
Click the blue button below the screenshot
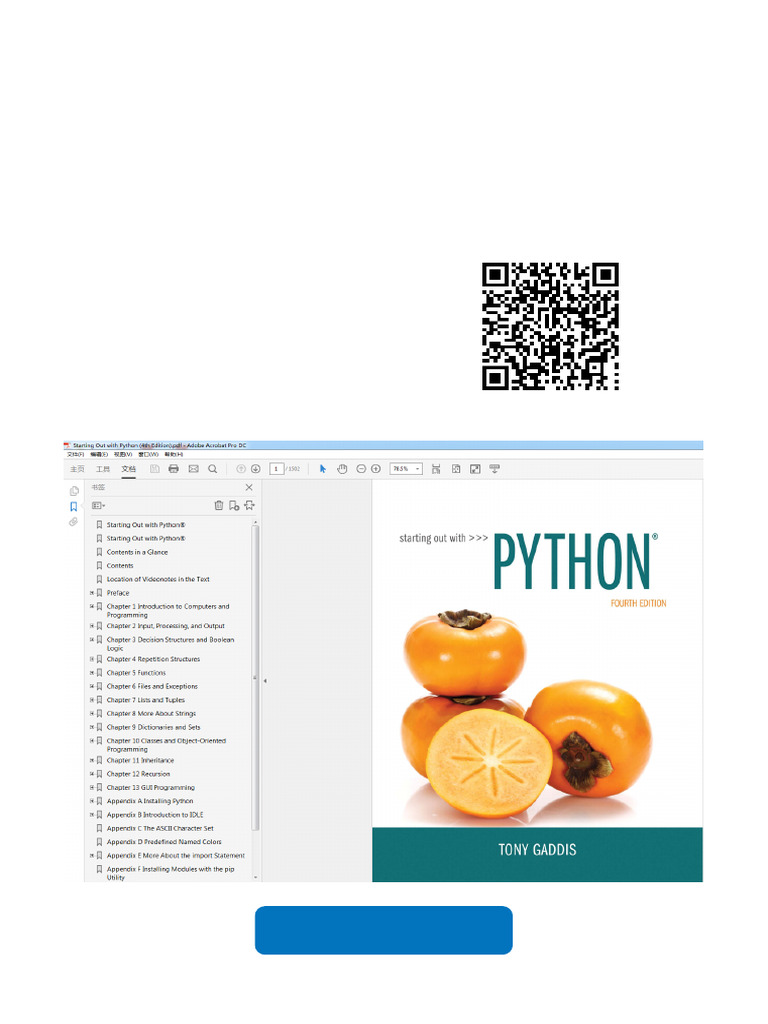tap(384, 930)
